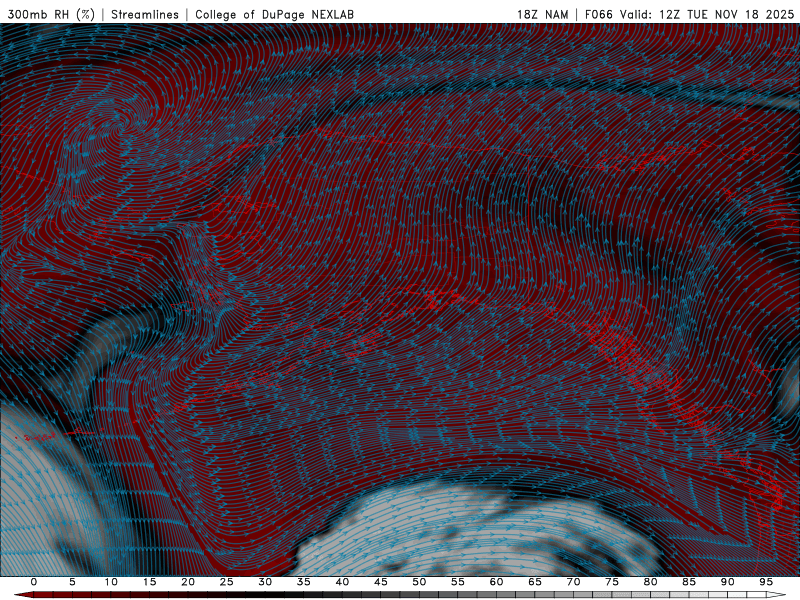
Task: Click the '25' value on the color scale
Action: [227, 582]
